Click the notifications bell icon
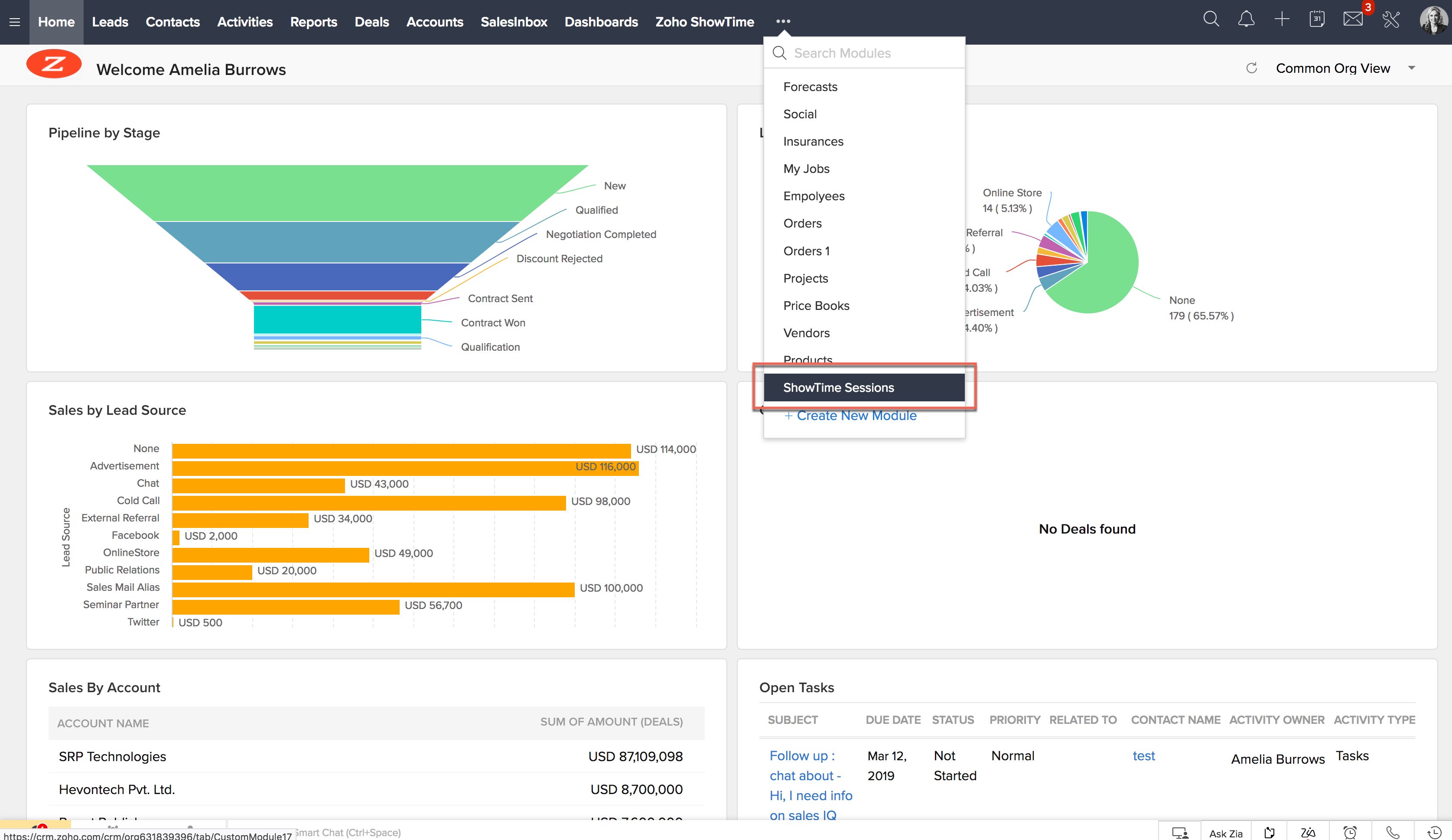 coord(1246,20)
